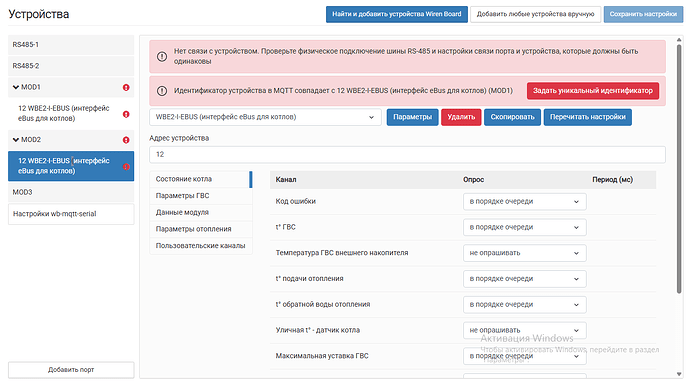The height and width of the screenshot is (381, 690).
Task: Click scrollbar down arrow of settings panel
Action: 679,374
